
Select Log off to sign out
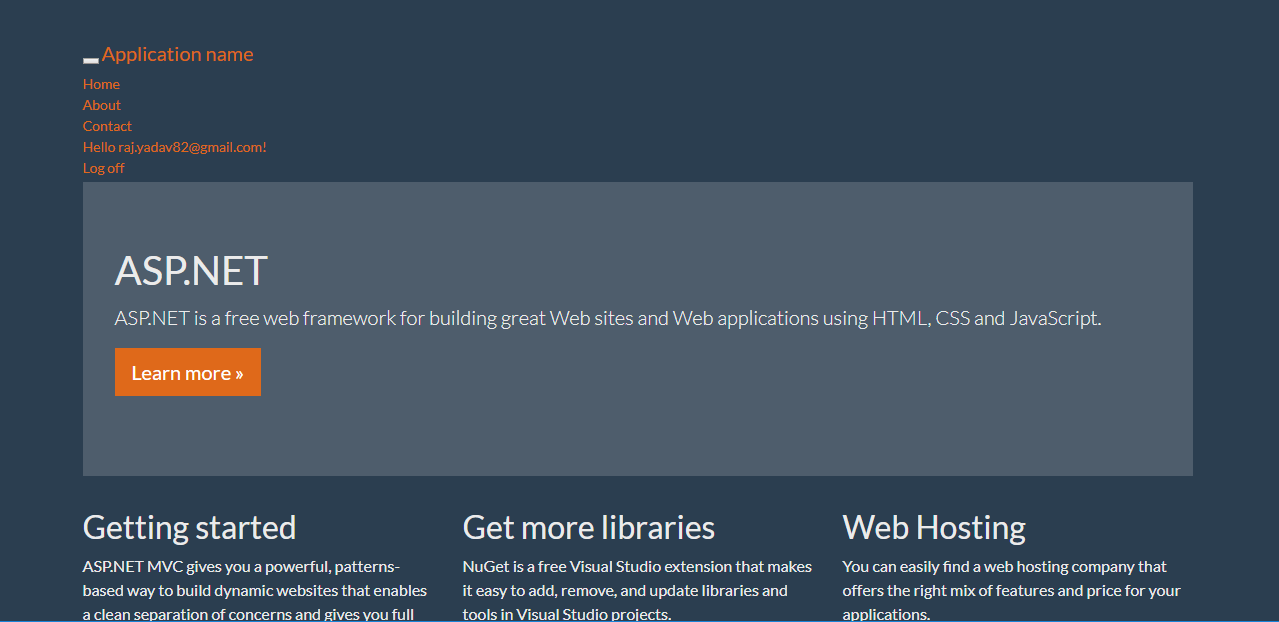pyautogui.click(x=103, y=167)
